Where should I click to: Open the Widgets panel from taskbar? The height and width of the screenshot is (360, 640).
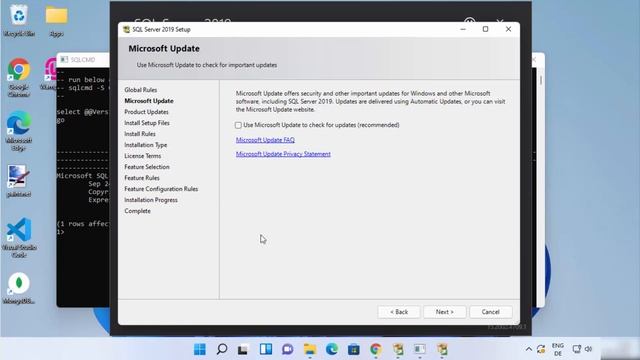(266, 349)
